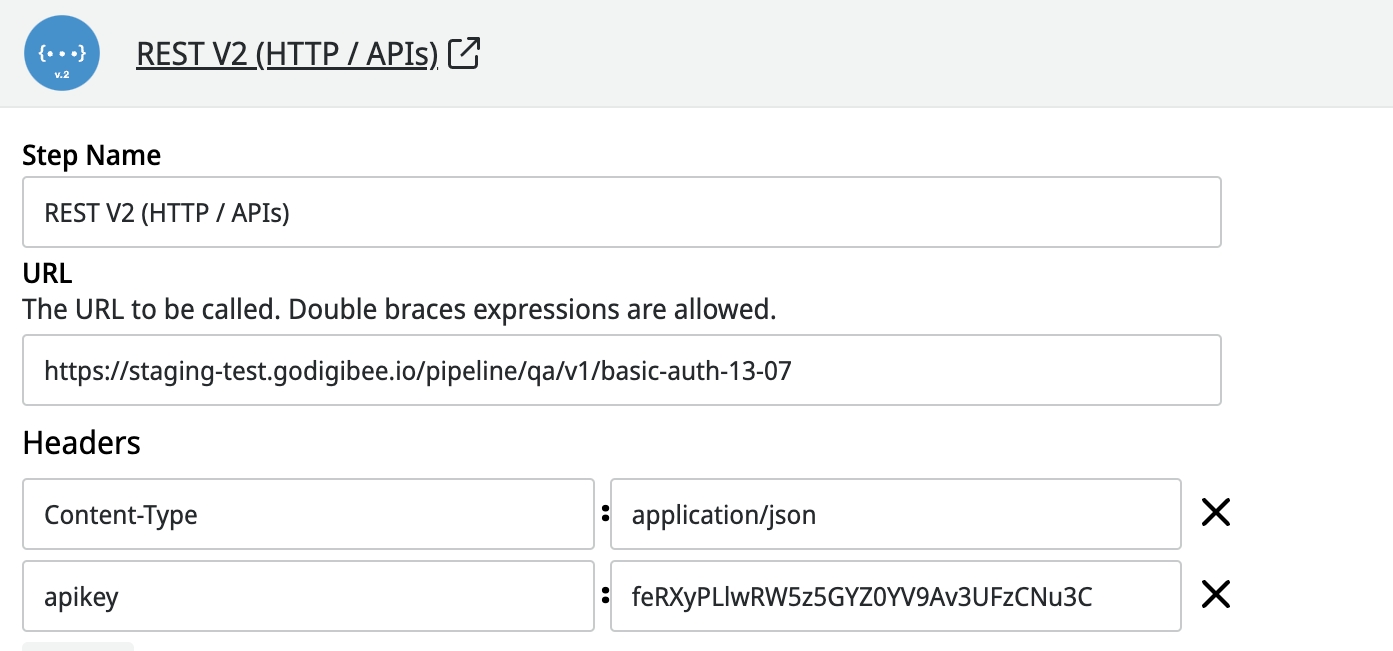
Task: Edit the Content-Type header key field
Action: 308,515
